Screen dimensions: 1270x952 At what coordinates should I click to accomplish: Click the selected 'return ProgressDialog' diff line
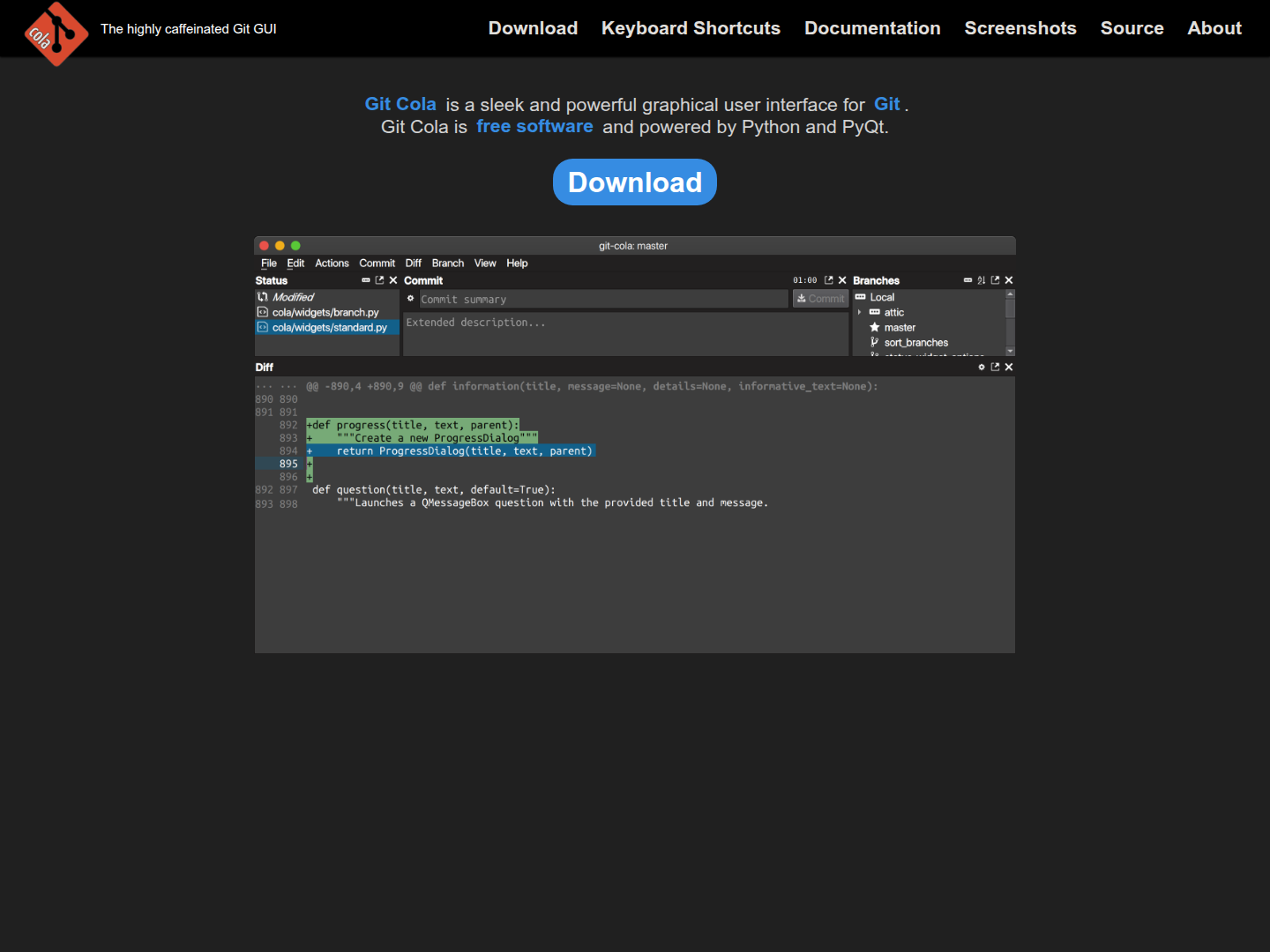click(x=451, y=450)
